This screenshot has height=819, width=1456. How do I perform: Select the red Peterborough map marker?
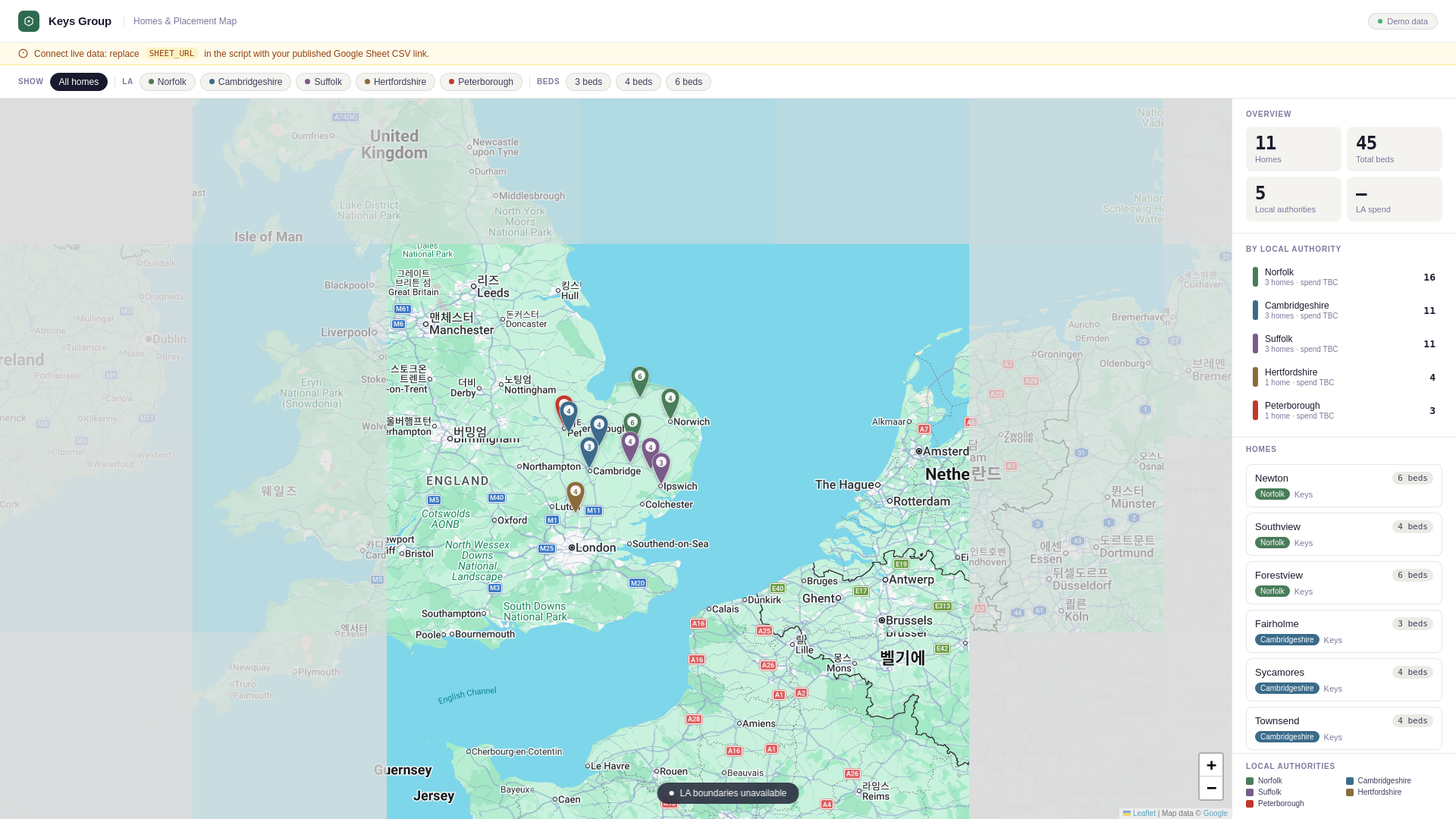(x=560, y=403)
